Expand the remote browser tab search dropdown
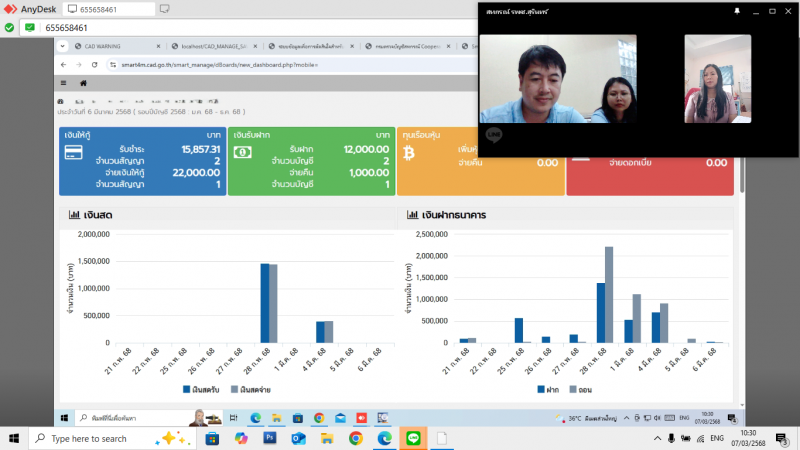Viewport: 800px width, 450px height. click(x=62, y=46)
